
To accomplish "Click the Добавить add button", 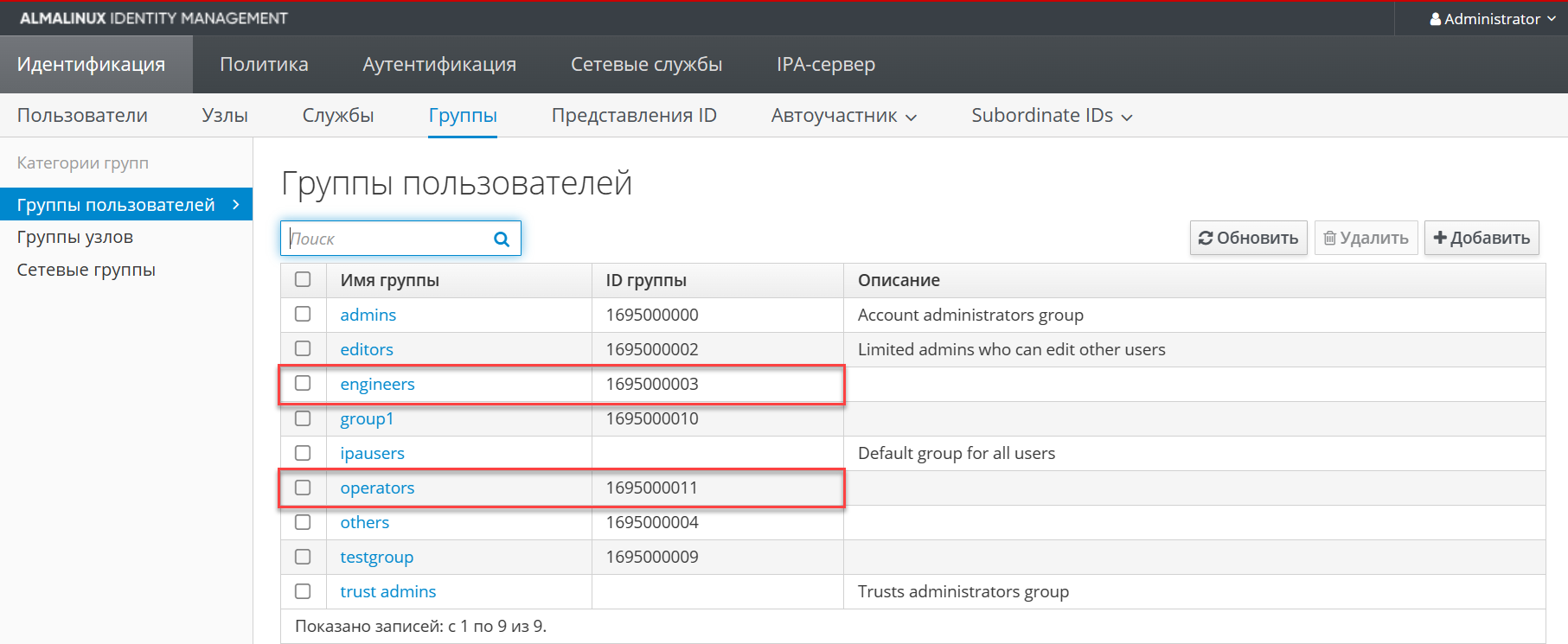I will pos(1482,238).
